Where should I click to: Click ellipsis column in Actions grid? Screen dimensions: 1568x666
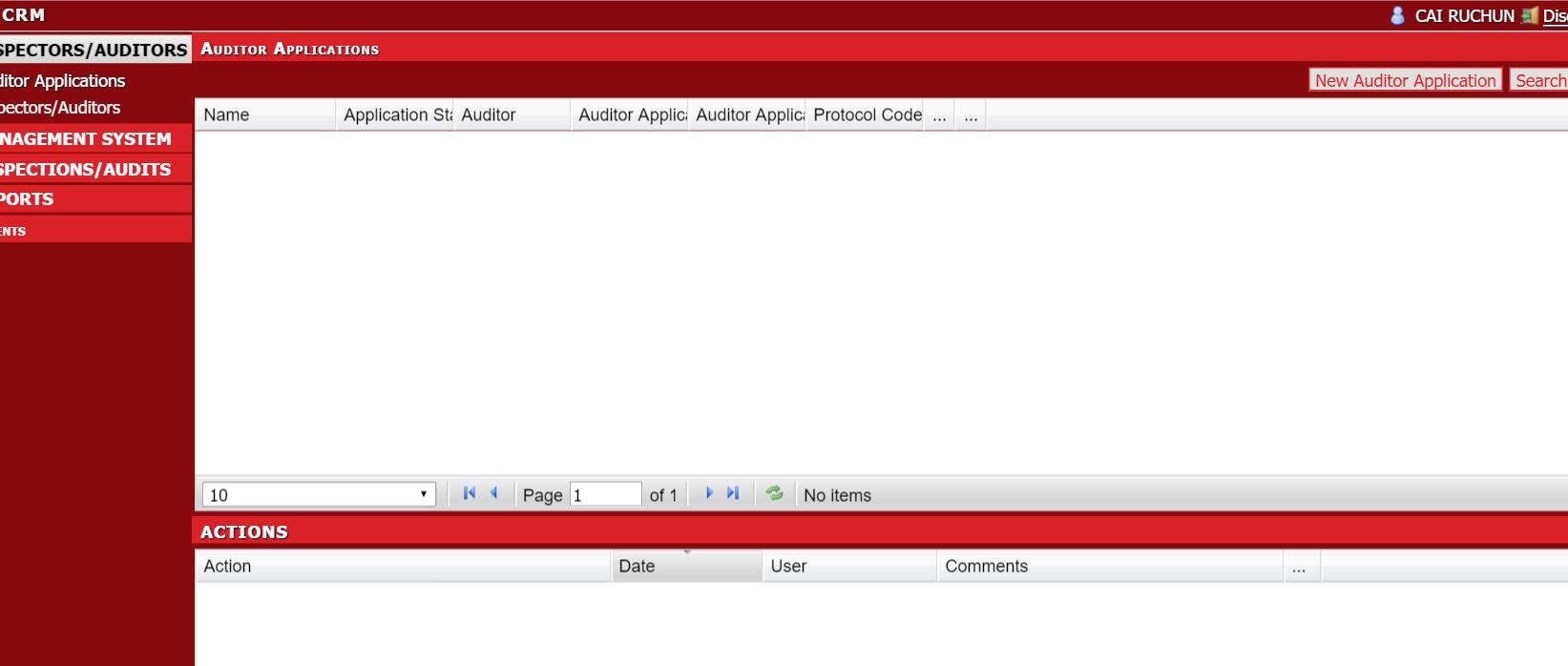(x=1302, y=567)
